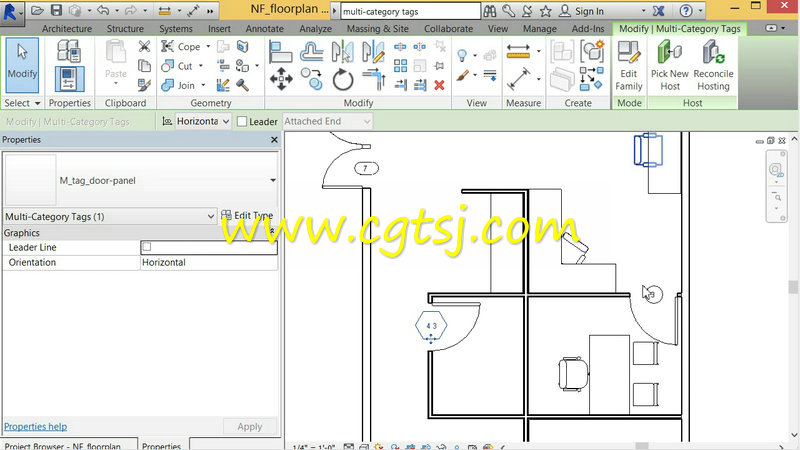Select the Rotate tool
800x450 pixels.
point(343,80)
